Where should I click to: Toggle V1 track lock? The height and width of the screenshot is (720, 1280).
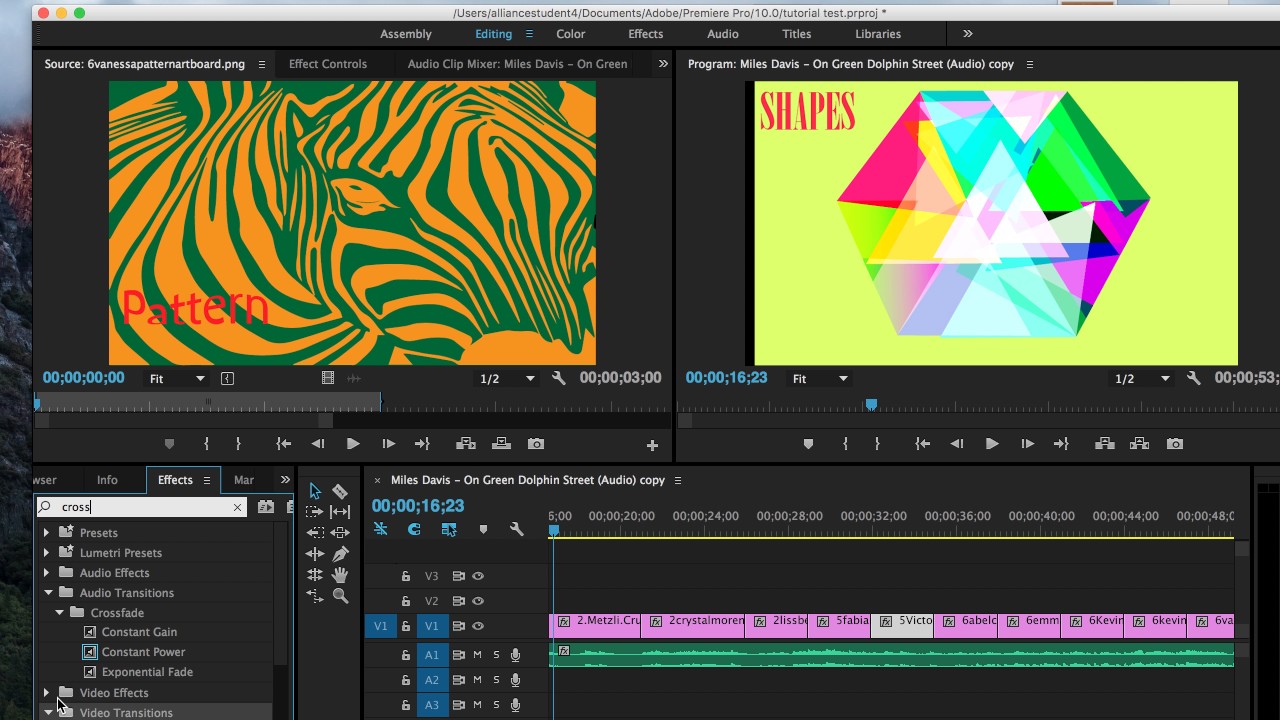coord(406,626)
